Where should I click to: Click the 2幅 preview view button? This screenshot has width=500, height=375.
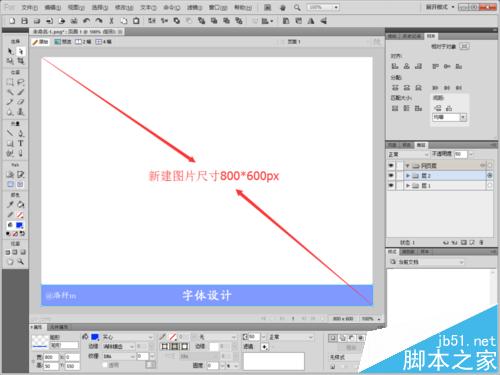[x=83, y=42]
